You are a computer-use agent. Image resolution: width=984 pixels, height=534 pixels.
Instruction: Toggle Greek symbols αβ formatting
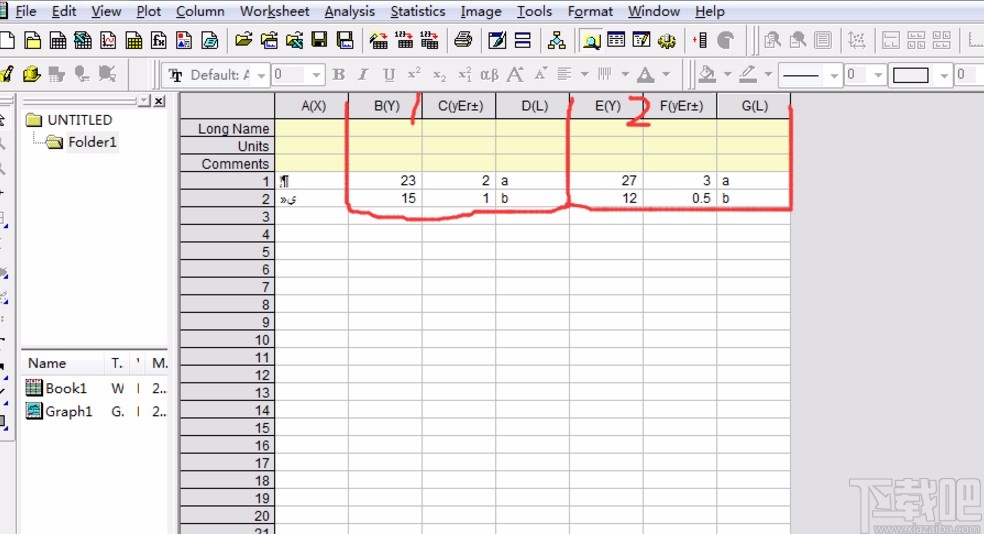[x=489, y=75]
